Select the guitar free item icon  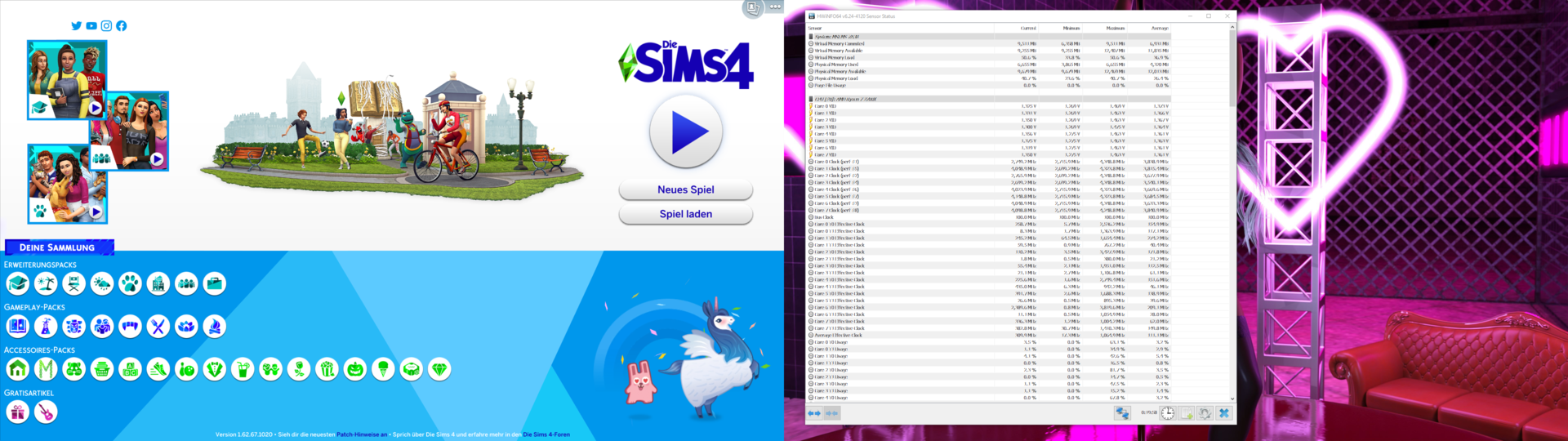(x=46, y=412)
